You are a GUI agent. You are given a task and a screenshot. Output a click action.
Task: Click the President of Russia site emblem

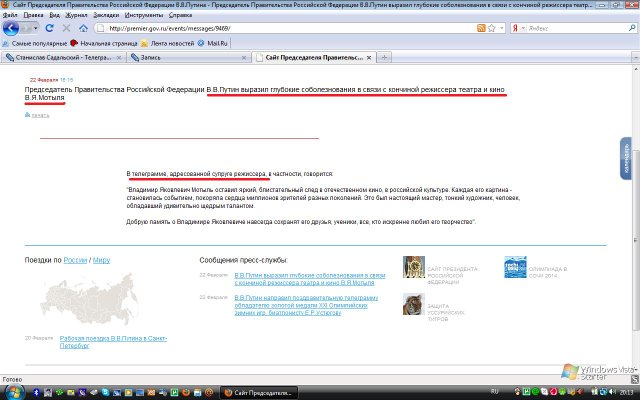click(413, 266)
